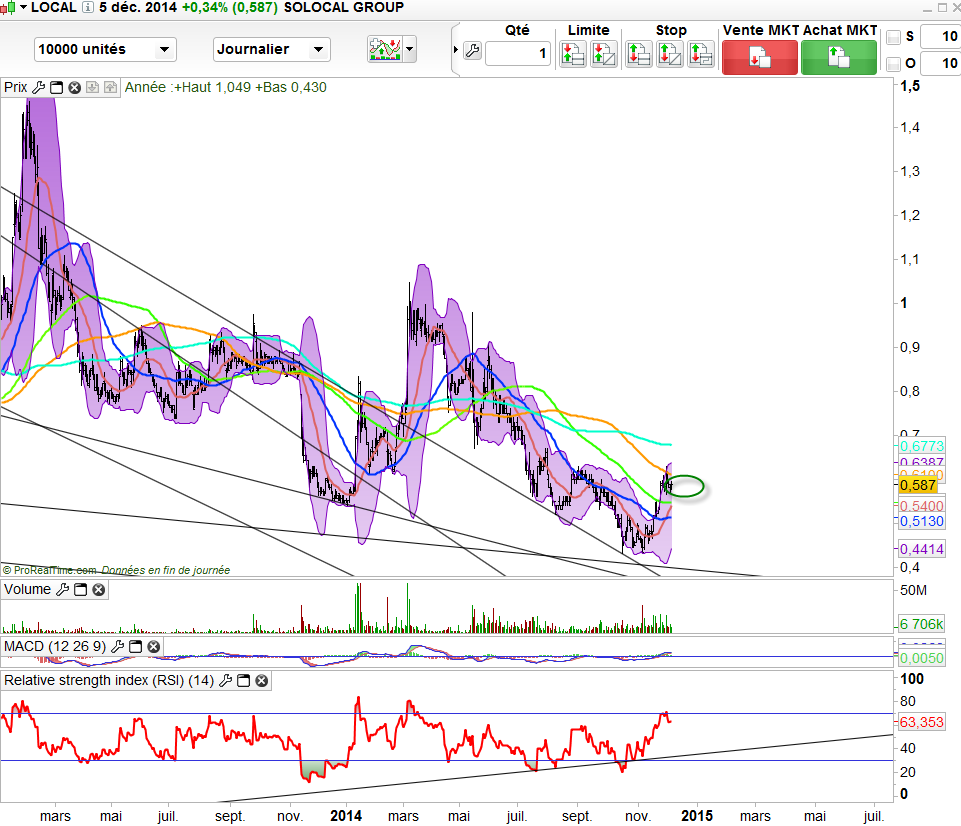This screenshot has height=826, width=961.
Task: Click the 2015 year label on time axis
Action: click(x=697, y=816)
